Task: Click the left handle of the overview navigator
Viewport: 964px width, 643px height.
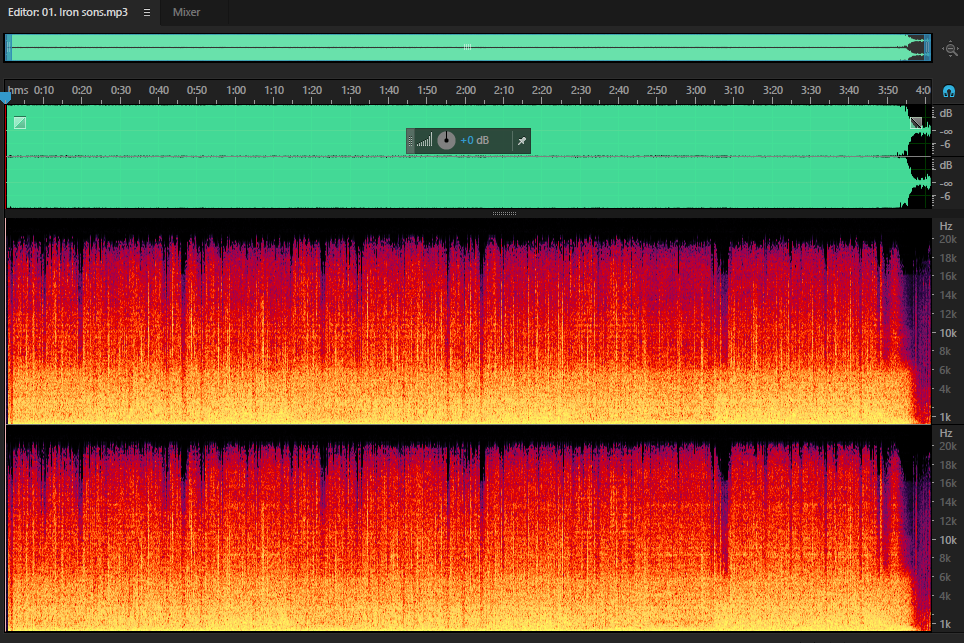Action: coord(9,47)
